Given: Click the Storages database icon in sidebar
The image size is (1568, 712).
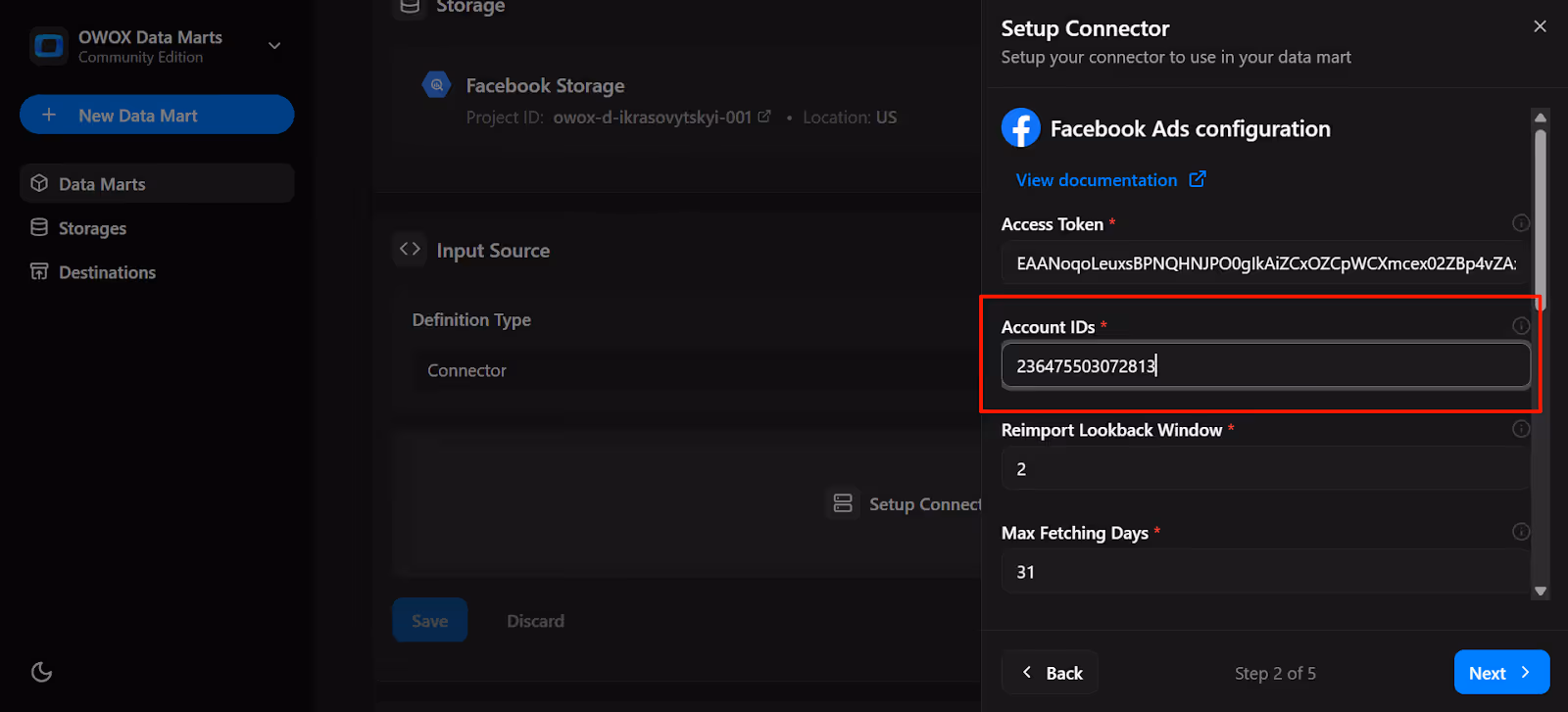Looking at the screenshot, I should [x=39, y=227].
